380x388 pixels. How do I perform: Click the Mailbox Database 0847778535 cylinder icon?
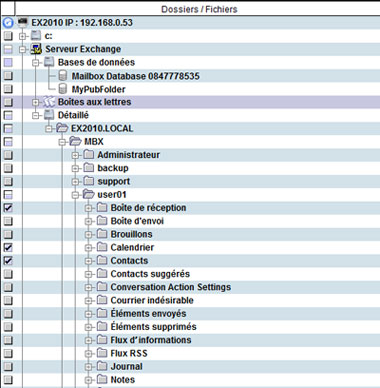(63, 75)
